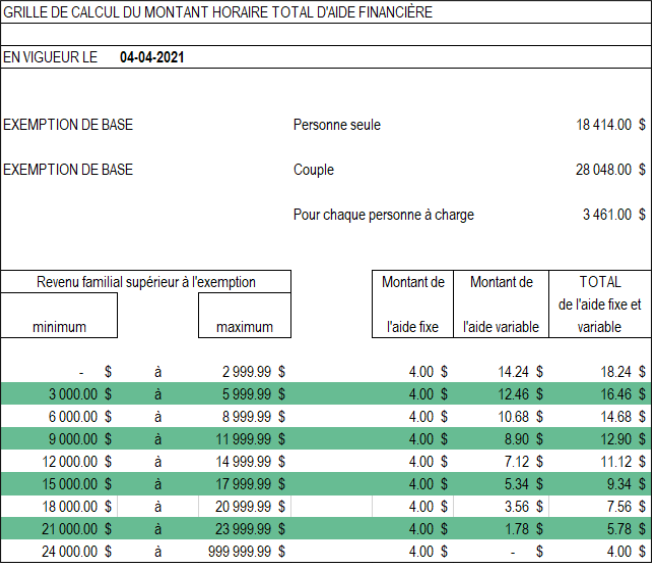Select minimum value 12 000.00 $
The height and width of the screenshot is (563, 652).
pyautogui.click(x=77, y=461)
